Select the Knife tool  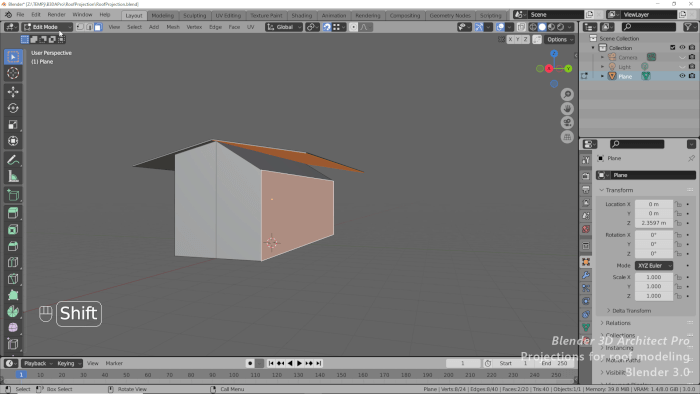(x=13, y=279)
